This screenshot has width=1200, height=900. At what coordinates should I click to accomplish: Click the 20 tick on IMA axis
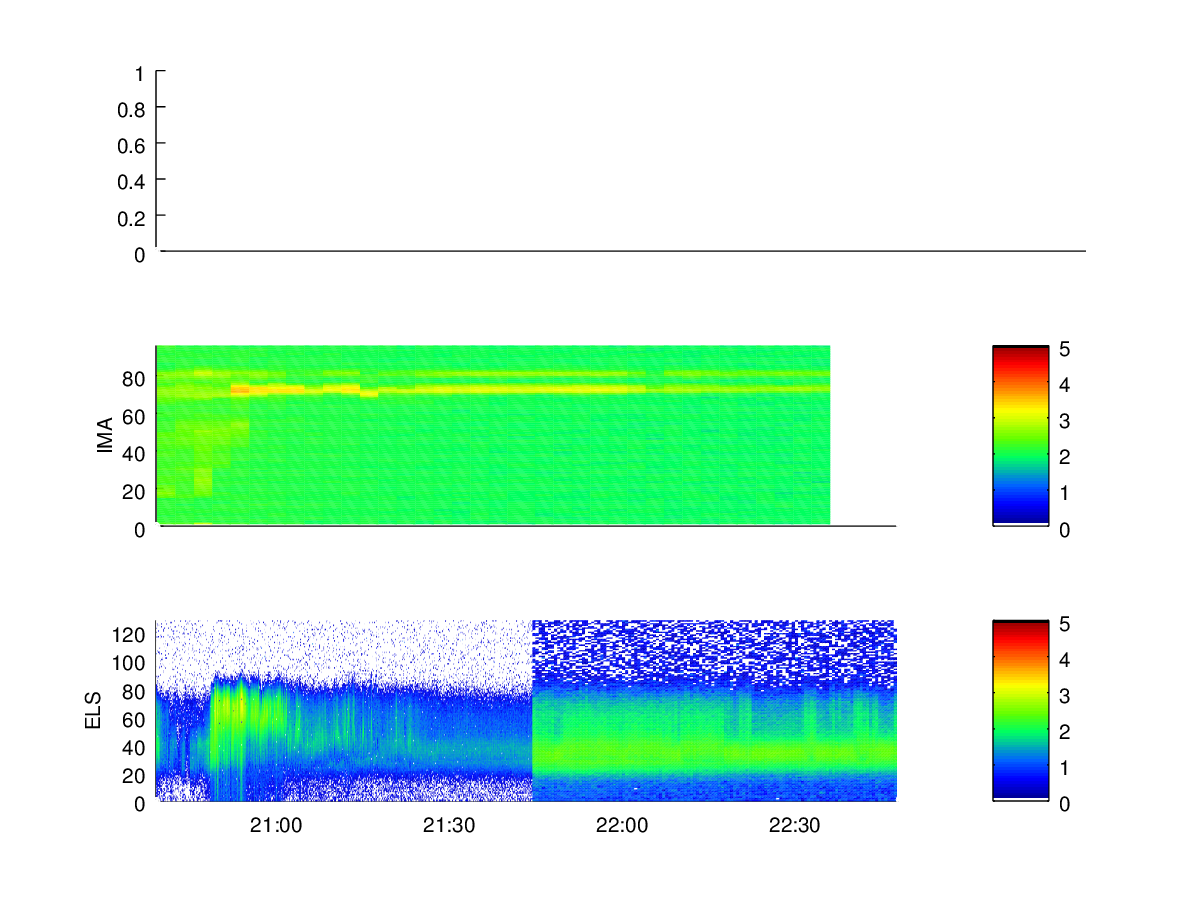pyautogui.click(x=135, y=491)
